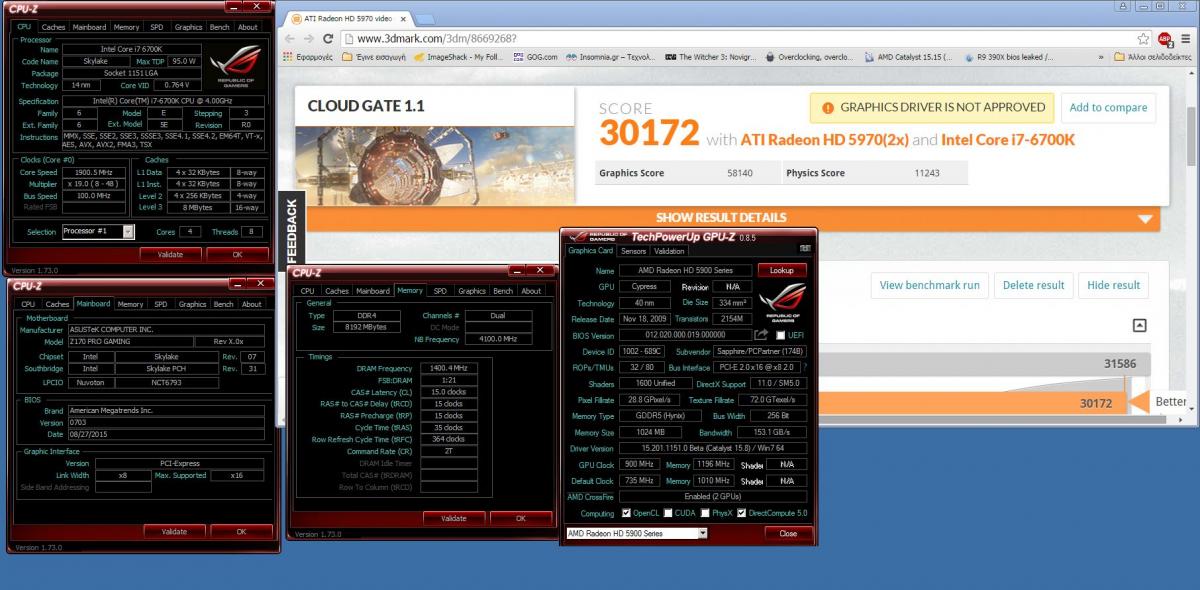The image size is (1200, 590).
Task: Open the Adblock Plus extension icon
Action: (1165, 39)
